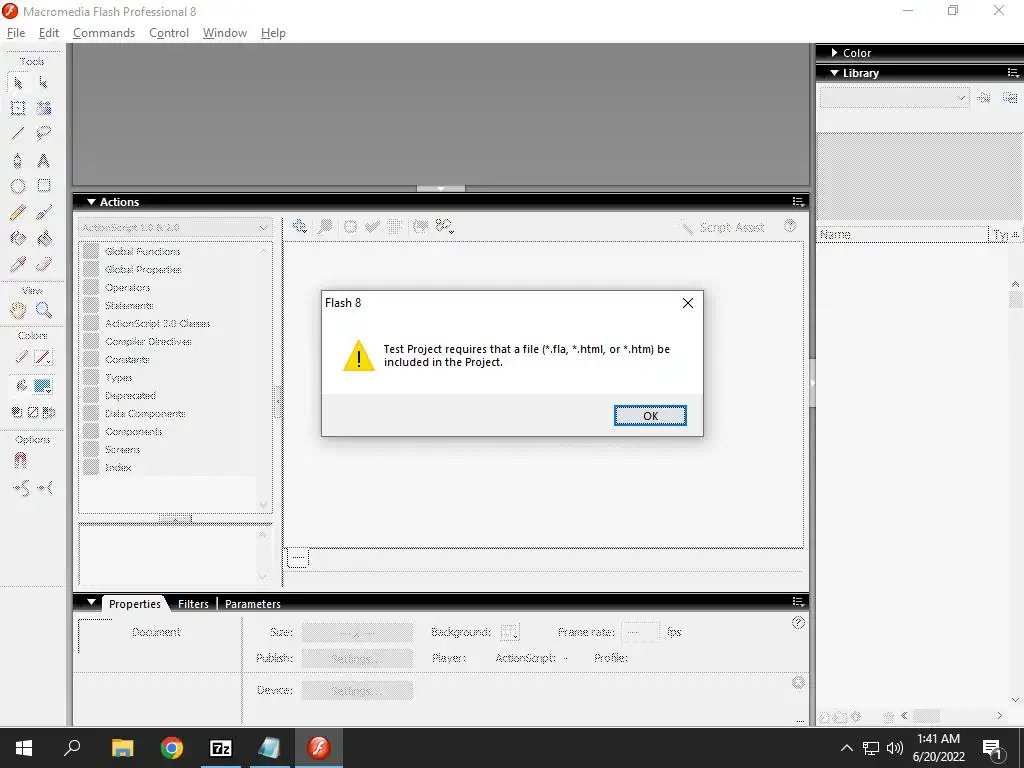1024x768 pixels.
Task: Select the Pen tool
Action: click(x=18, y=160)
